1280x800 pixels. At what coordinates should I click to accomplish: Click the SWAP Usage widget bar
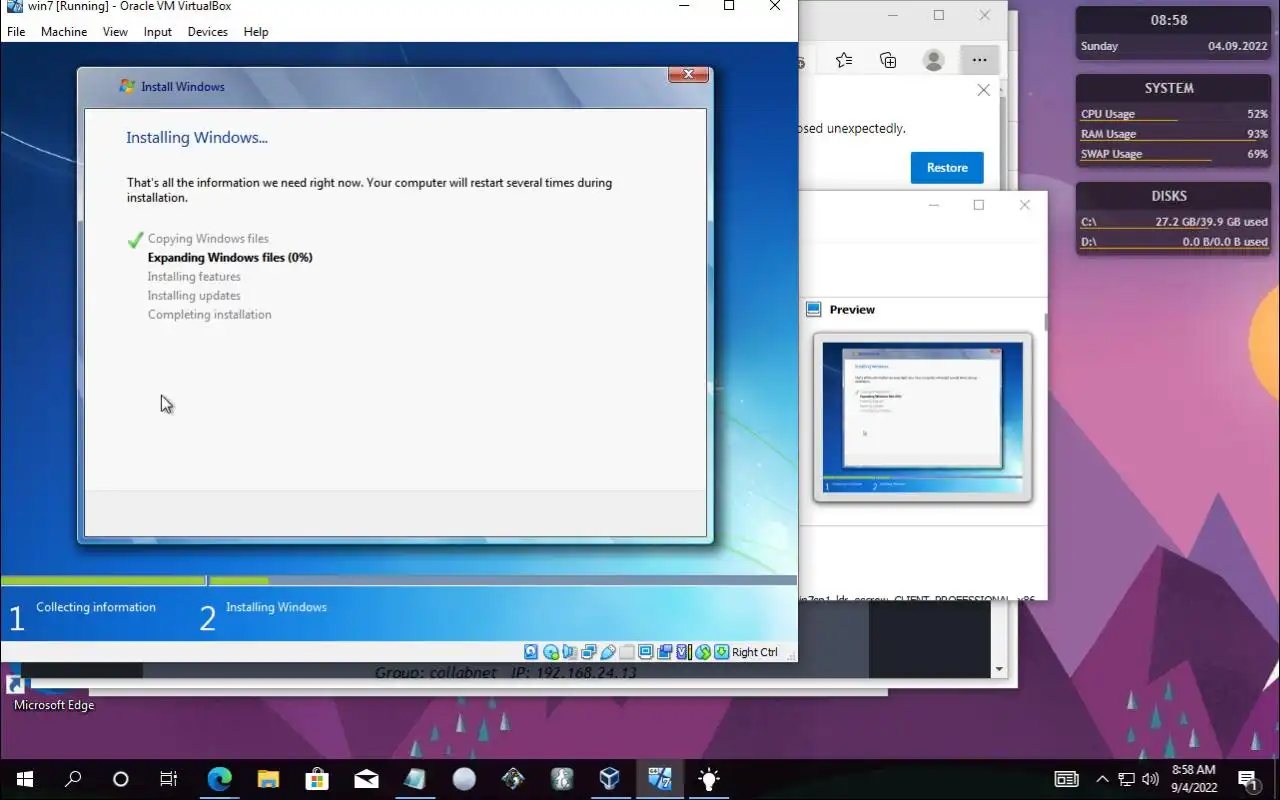(1174, 154)
